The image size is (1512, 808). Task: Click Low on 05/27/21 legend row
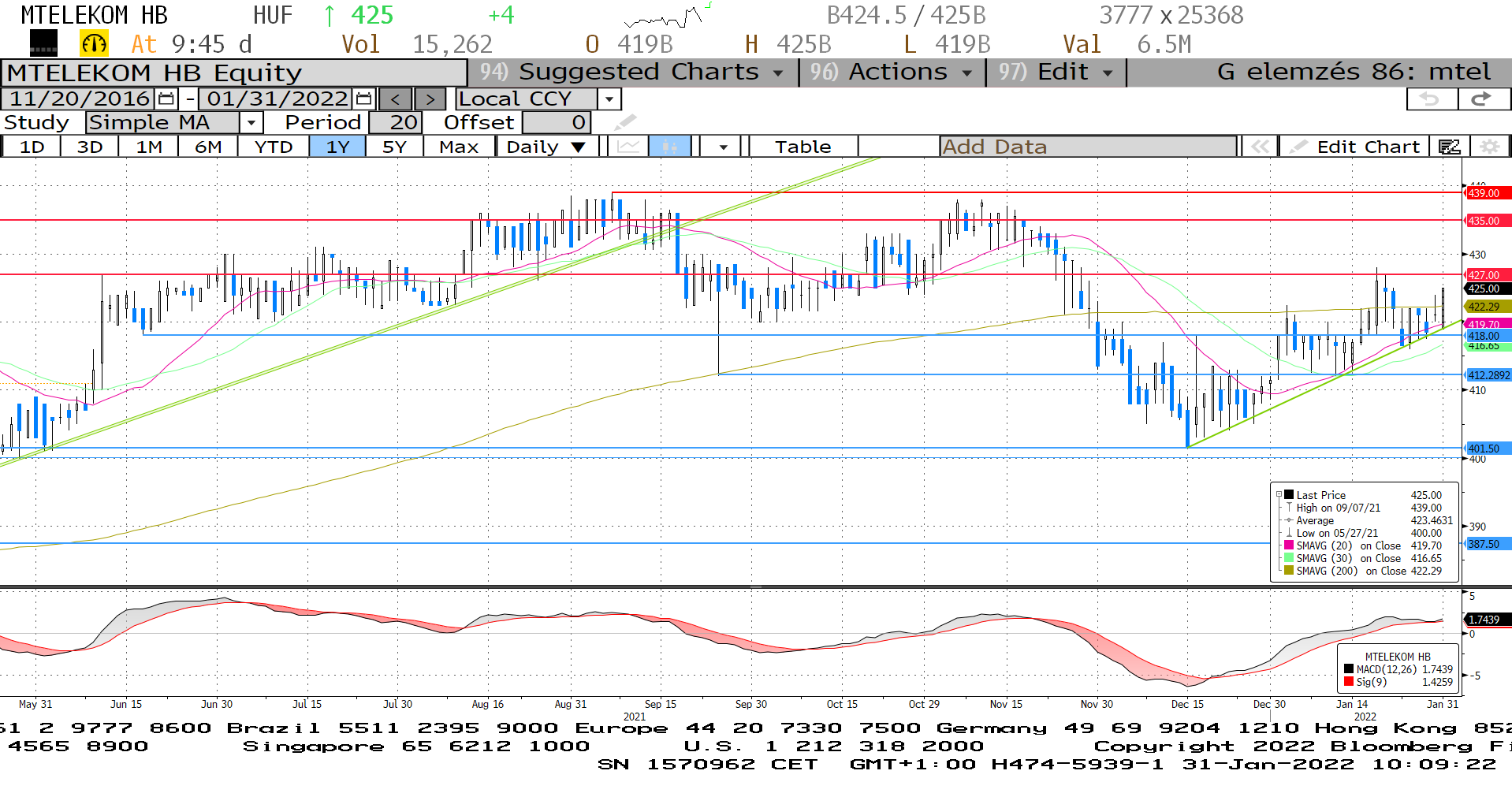1369,533
